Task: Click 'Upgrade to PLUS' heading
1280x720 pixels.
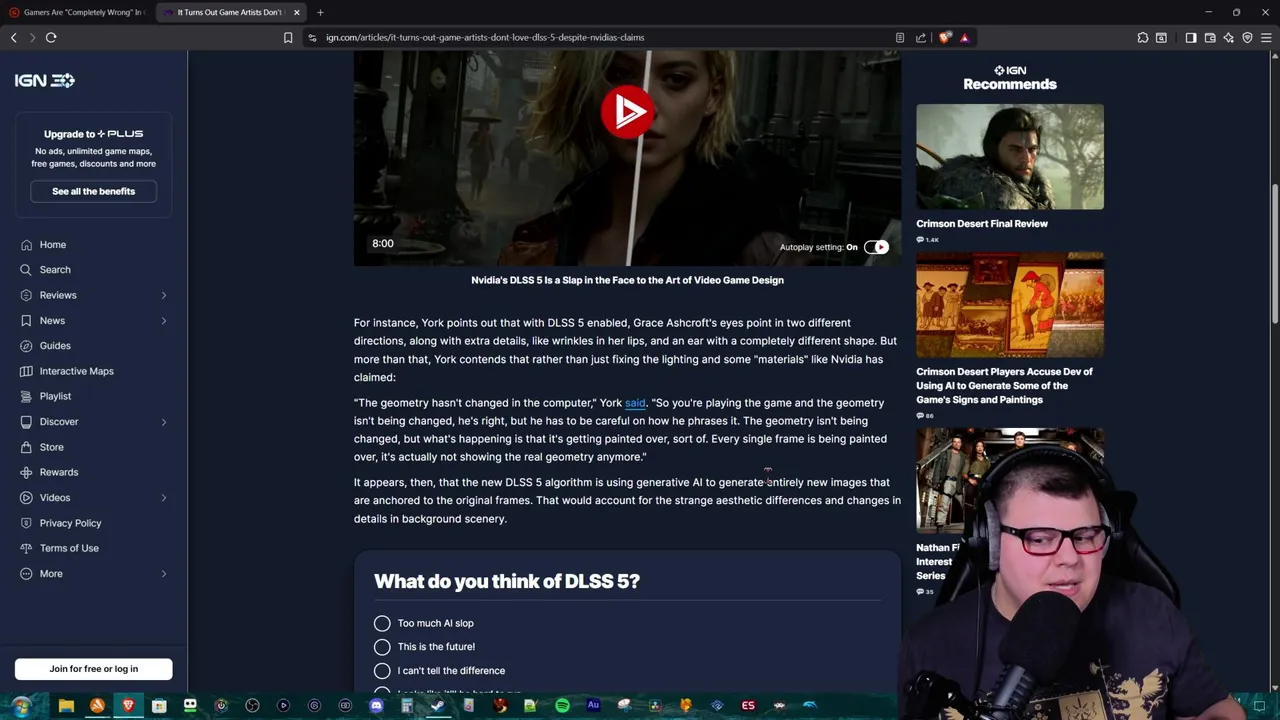Action: pos(93,134)
